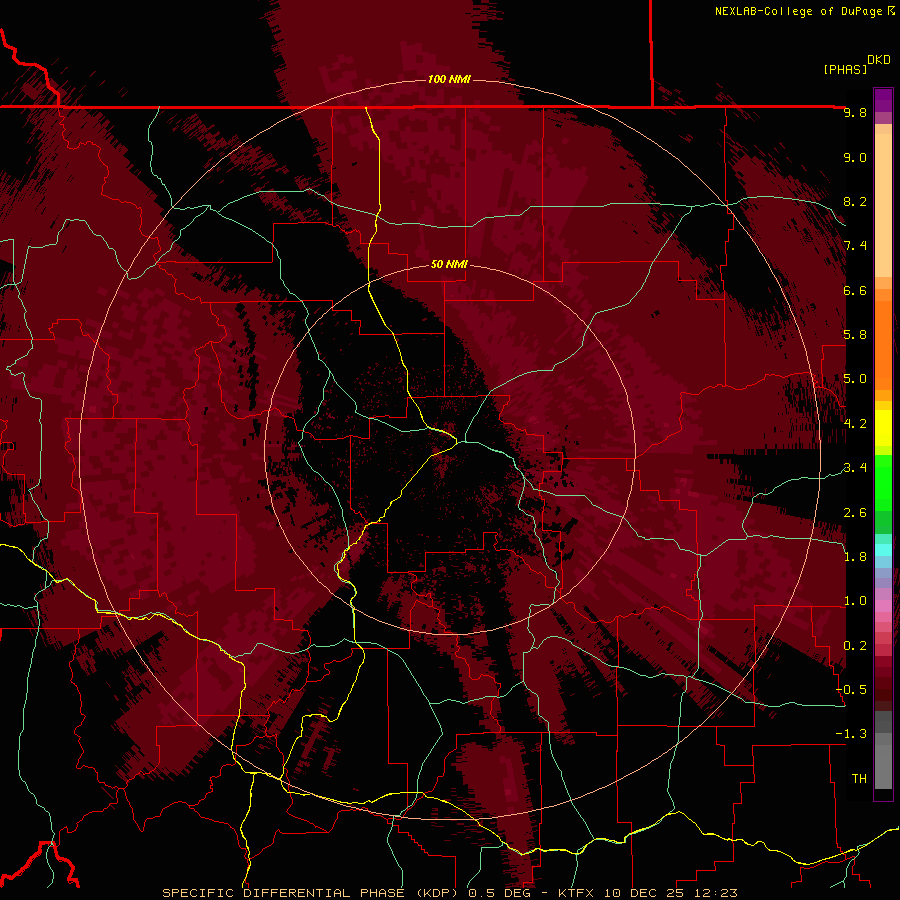Click the 1.8 legend value
This screenshot has width=900, height=900.
point(855,557)
